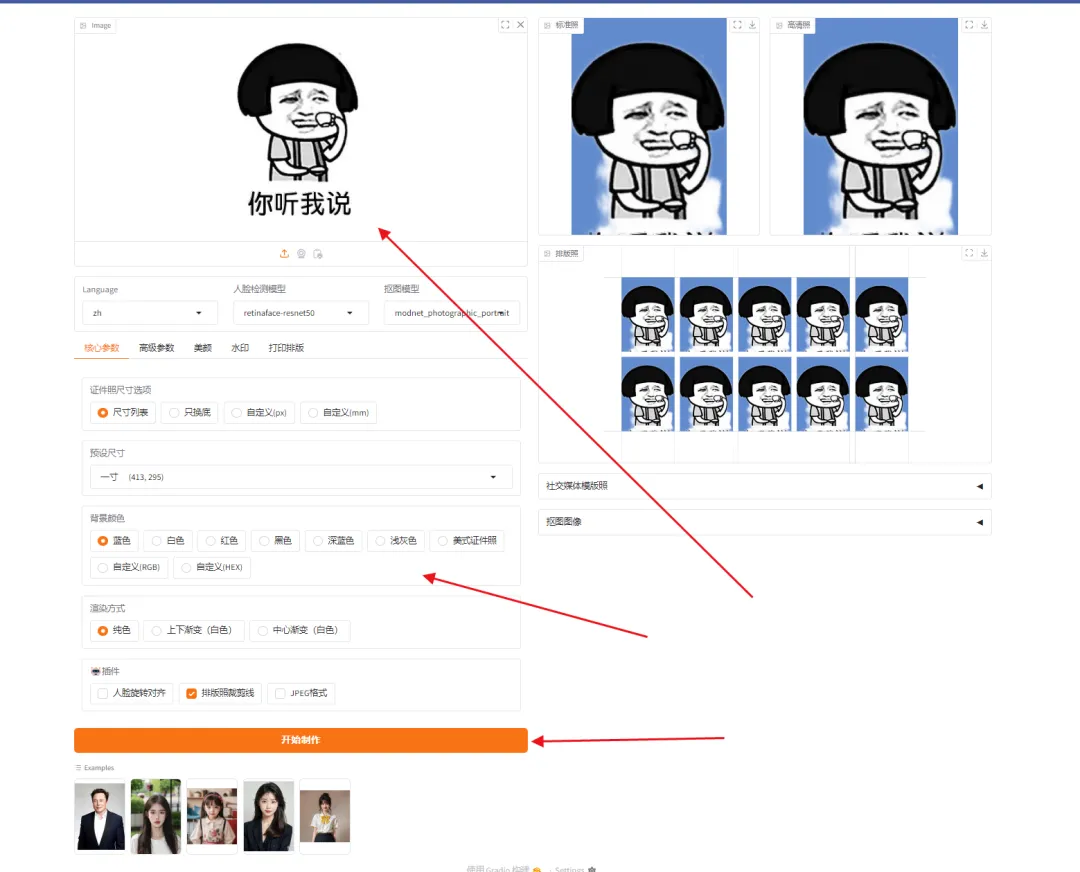This screenshot has height=872, width=1080.
Task: Select 美式证件照 background option
Action: pyautogui.click(x=467, y=541)
